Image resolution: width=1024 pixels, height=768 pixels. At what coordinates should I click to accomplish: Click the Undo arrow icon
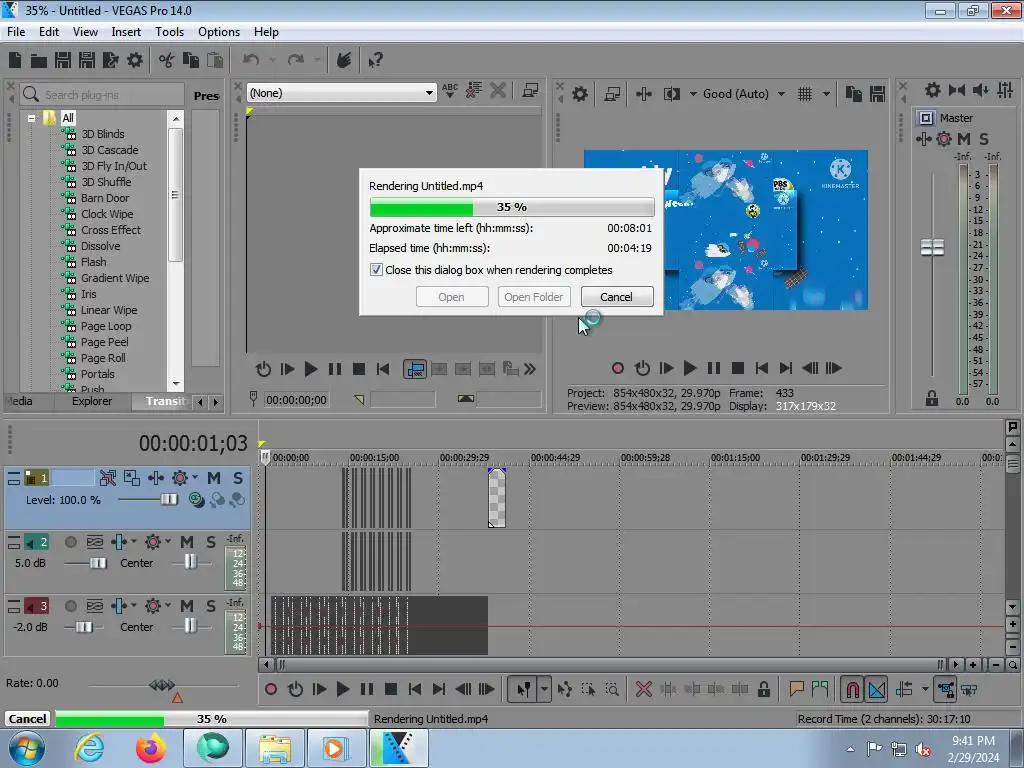click(x=251, y=60)
